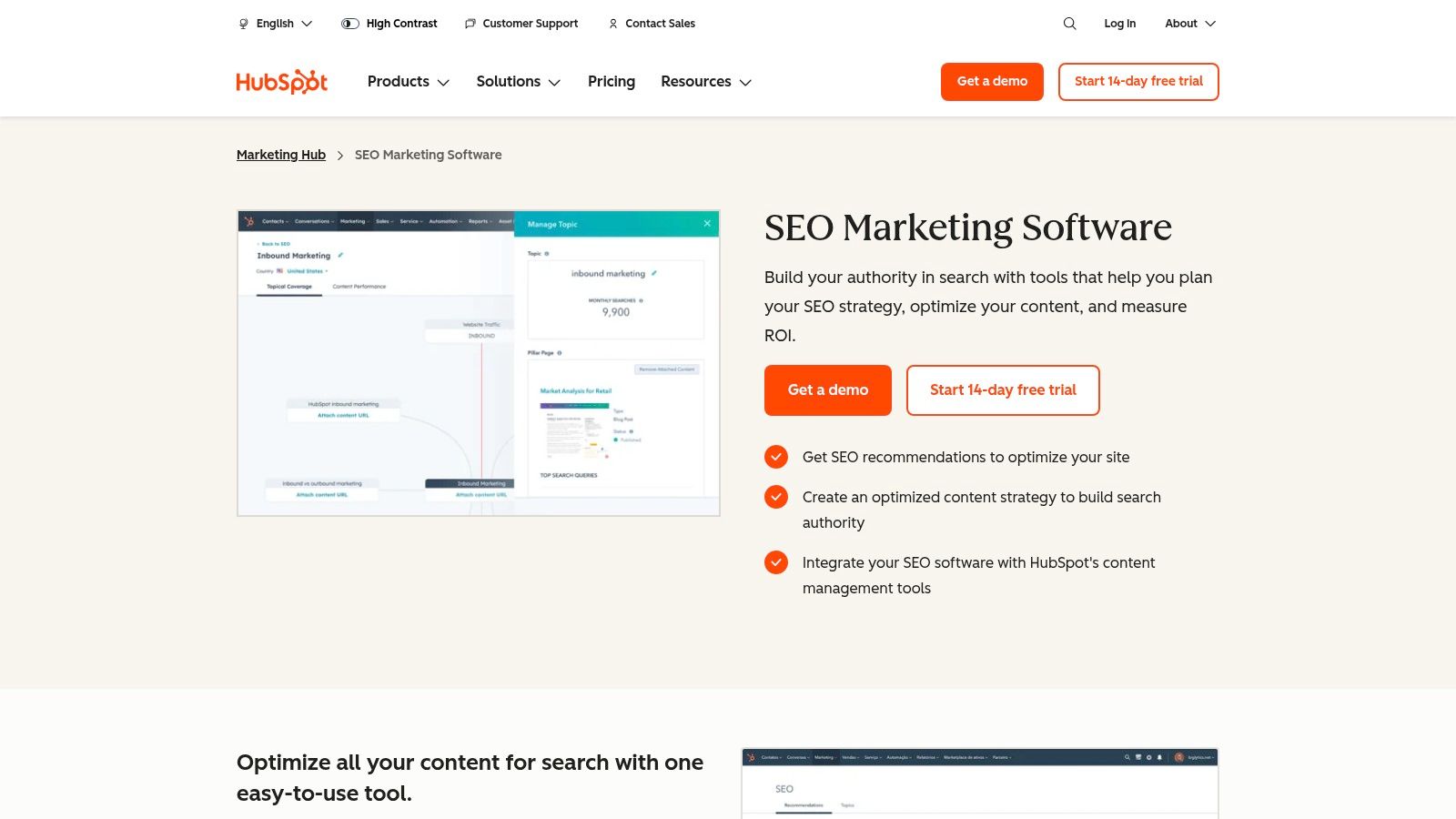Click the search magnifier icon
Viewport: 1456px width, 819px height.
point(1069,24)
